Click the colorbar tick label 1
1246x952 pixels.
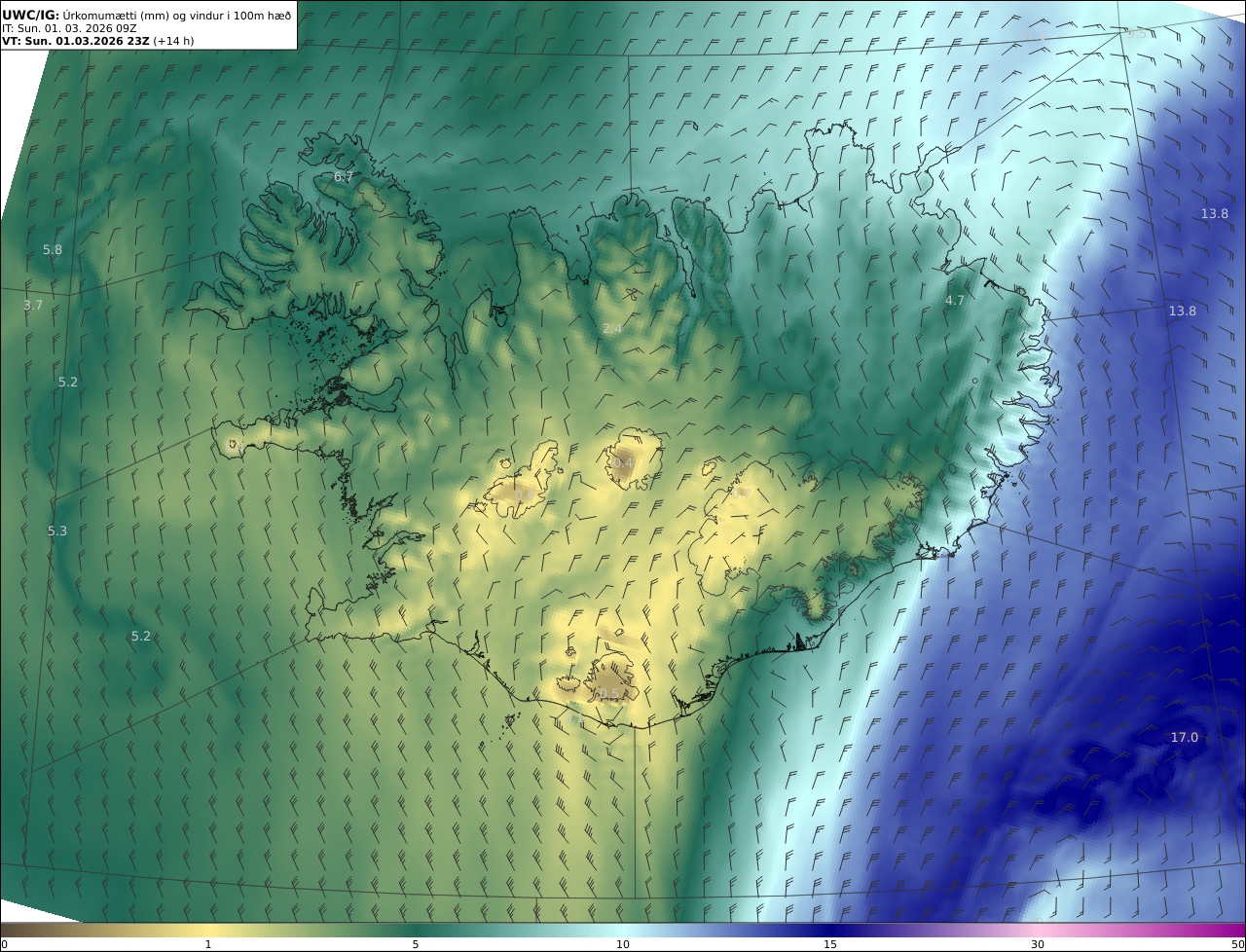(207, 944)
